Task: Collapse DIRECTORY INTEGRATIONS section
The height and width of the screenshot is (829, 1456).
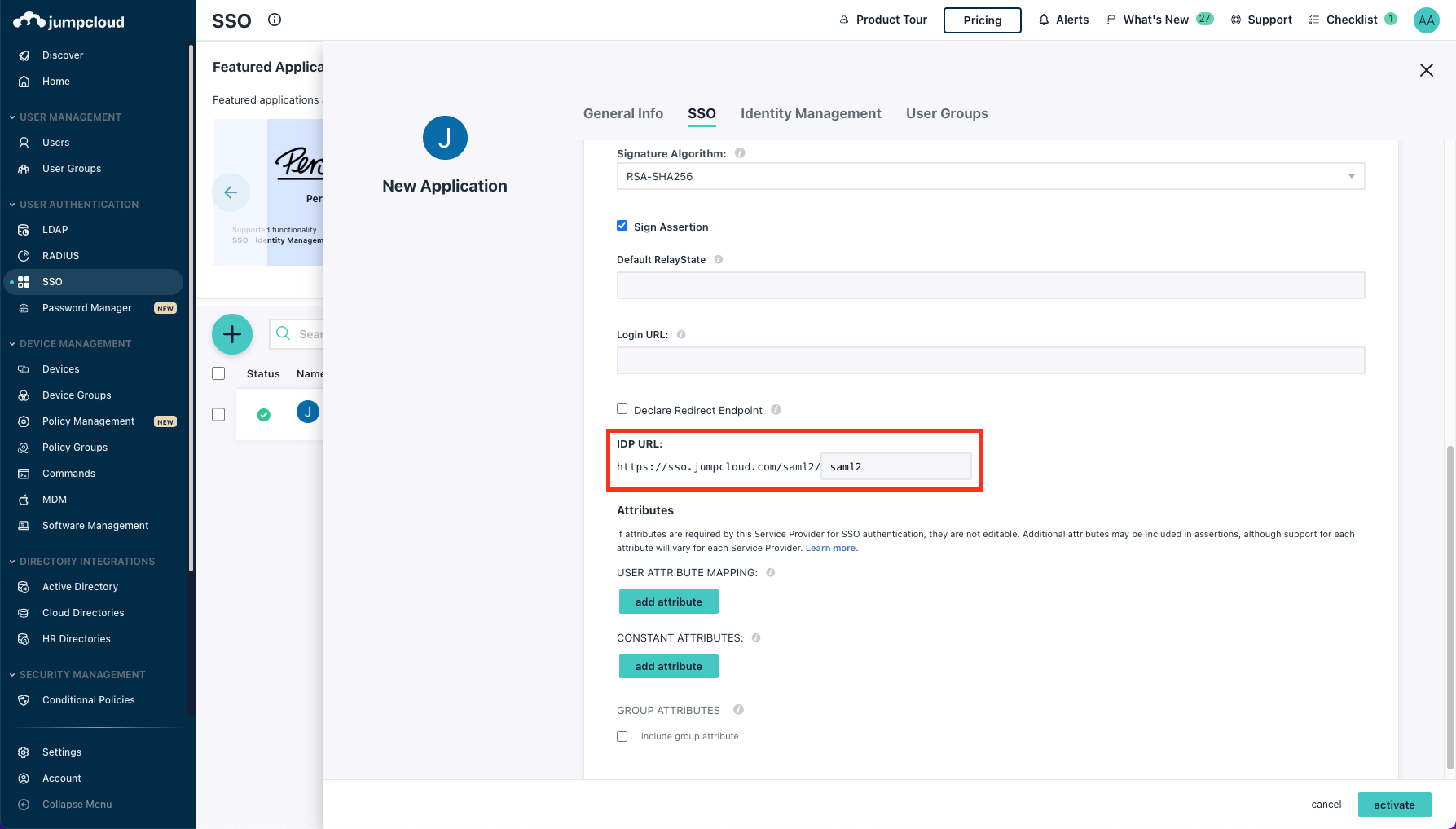Action: (81, 562)
